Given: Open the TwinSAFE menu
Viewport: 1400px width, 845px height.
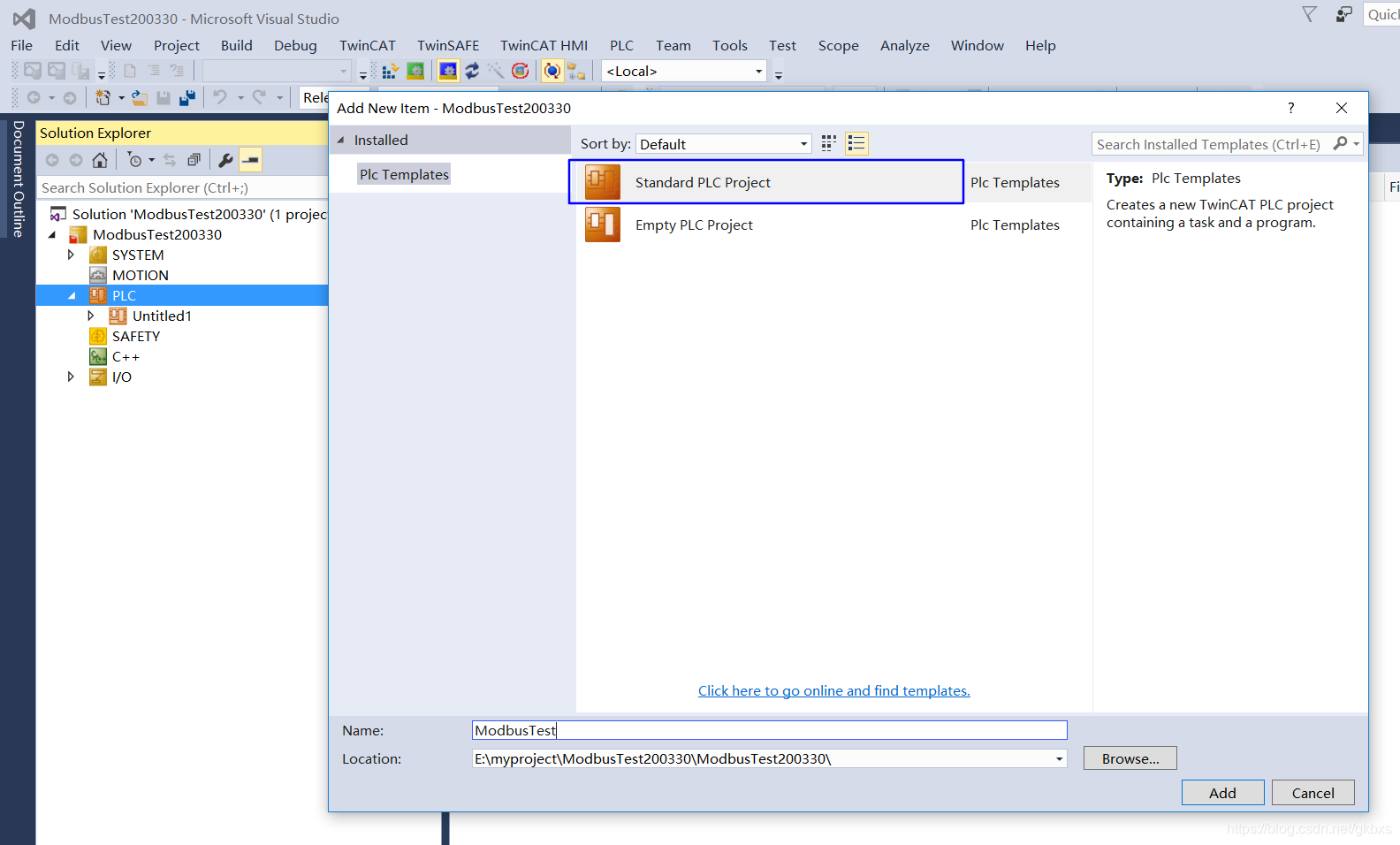Looking at the screenshot, I should 448,45.
